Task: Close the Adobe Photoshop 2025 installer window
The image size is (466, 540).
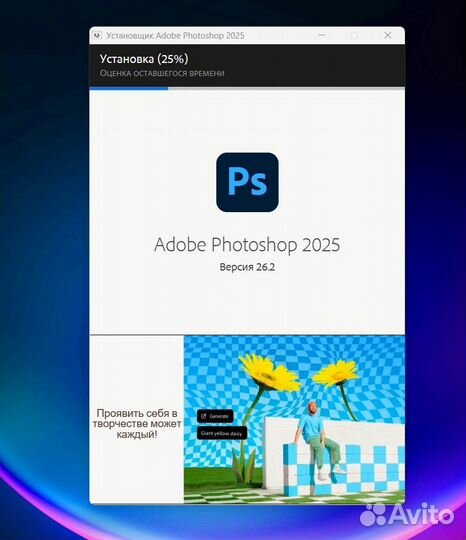Action: [387, 35]
